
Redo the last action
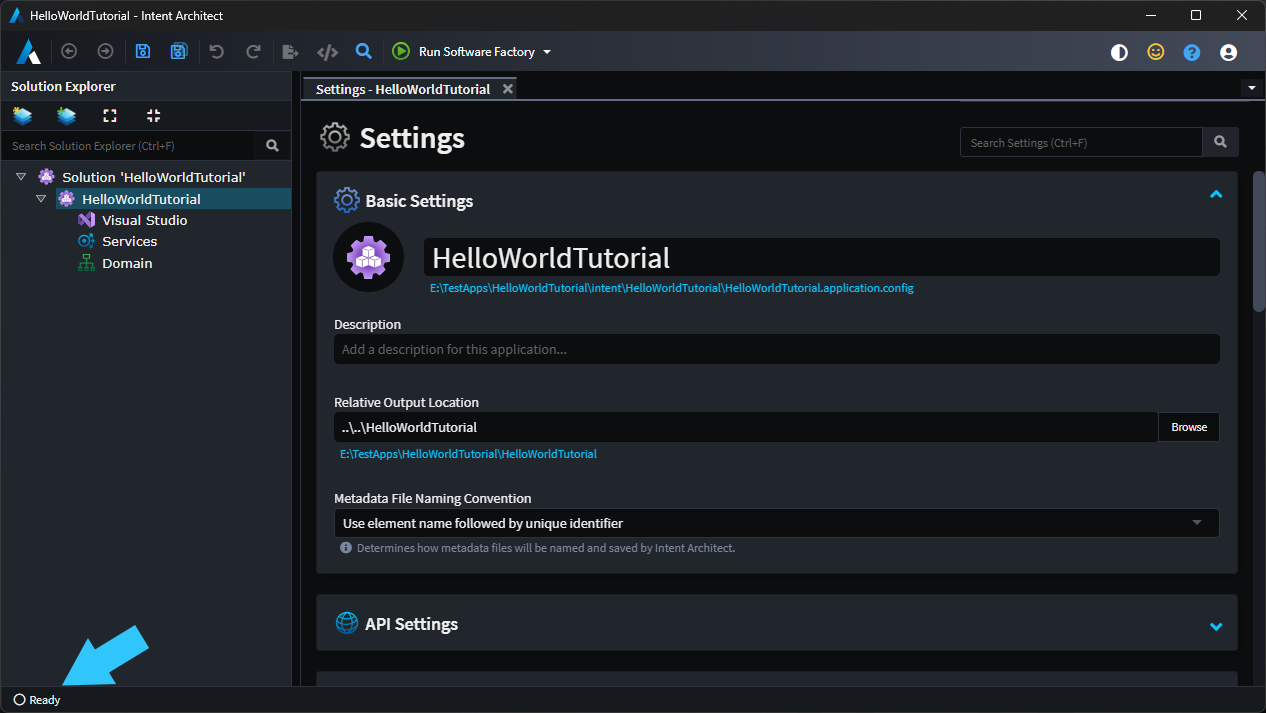253,52
